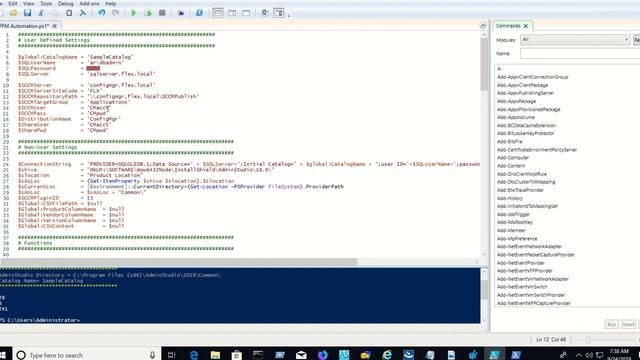Click the Show Command Window icon
This screenshot has width=640, height=360.
pyautogui.click(x=264, y=13)
